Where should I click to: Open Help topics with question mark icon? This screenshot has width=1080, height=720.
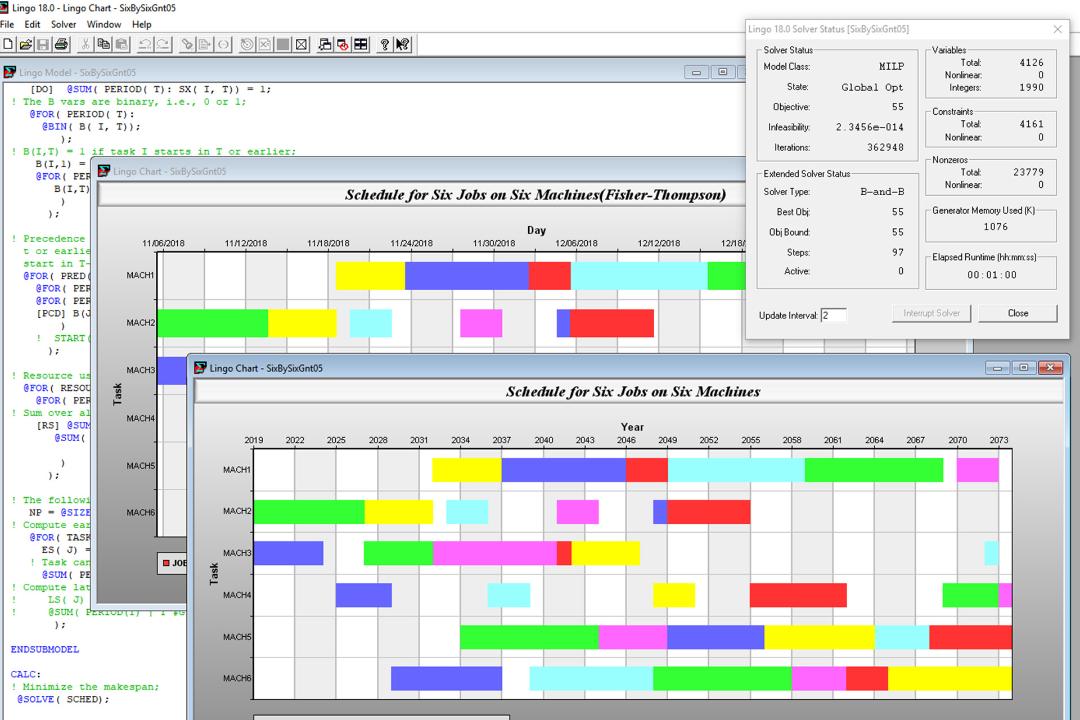coord(384,45)
